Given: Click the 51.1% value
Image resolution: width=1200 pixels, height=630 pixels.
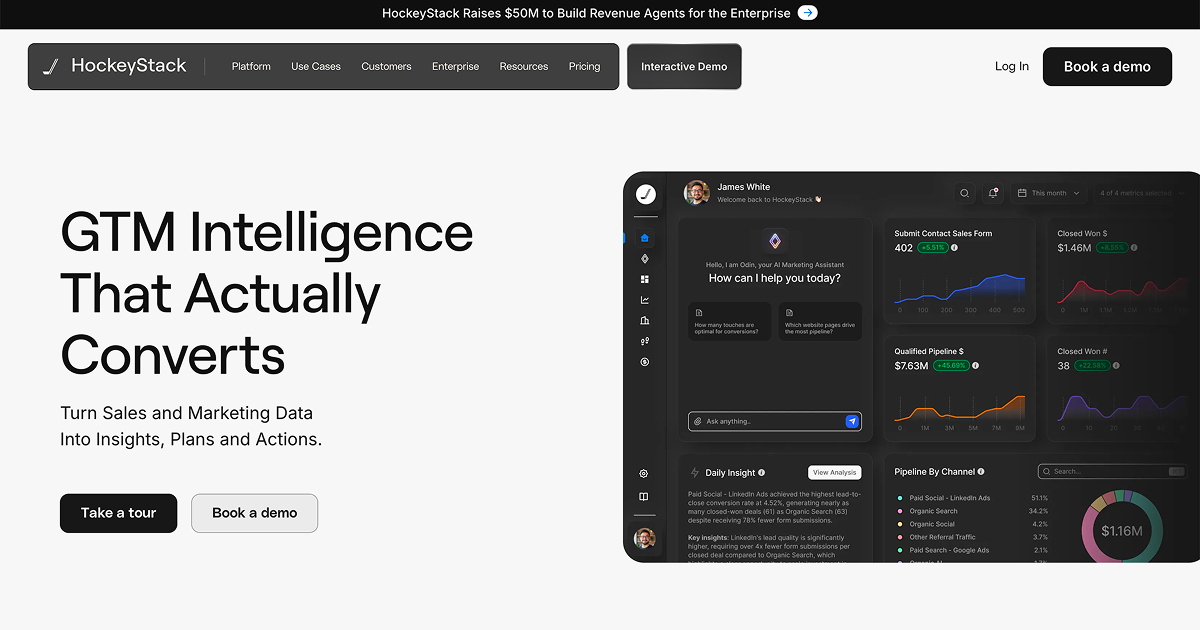Looking at the screenshot, I should coord(1039,498).
